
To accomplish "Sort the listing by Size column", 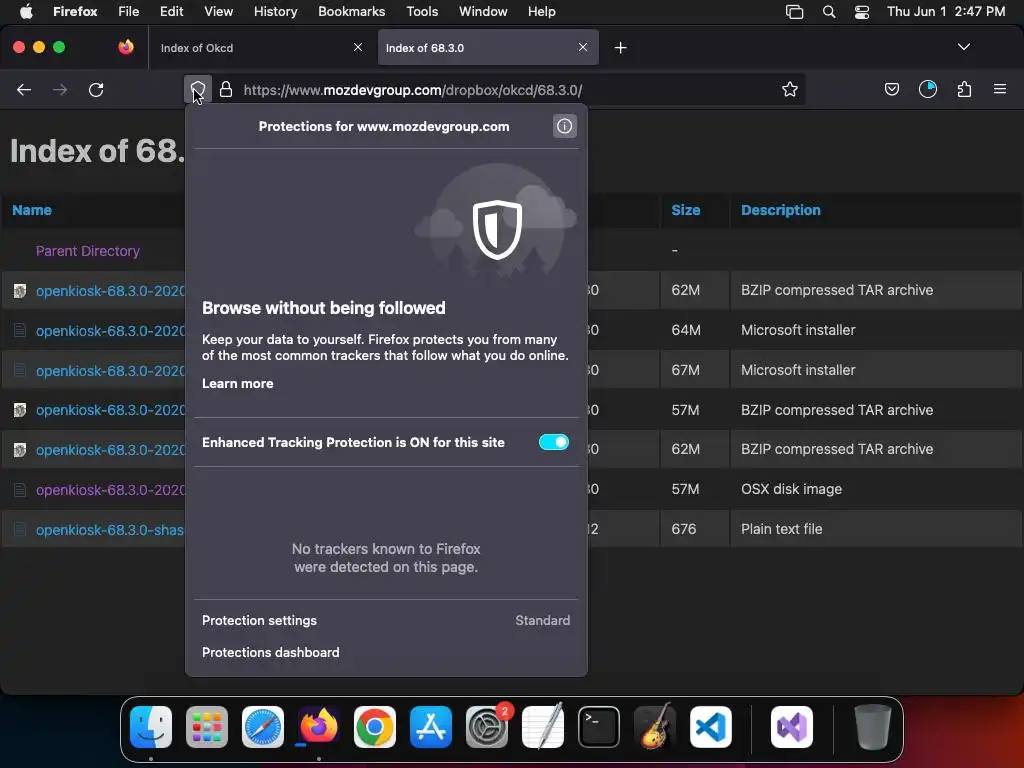I will point(686,210).
